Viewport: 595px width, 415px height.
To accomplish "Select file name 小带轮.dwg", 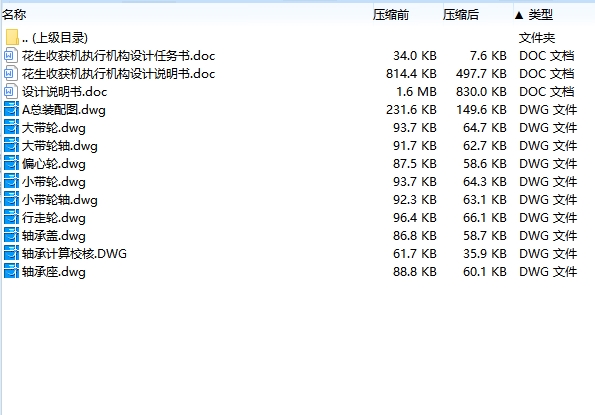I will click(54, 182).
